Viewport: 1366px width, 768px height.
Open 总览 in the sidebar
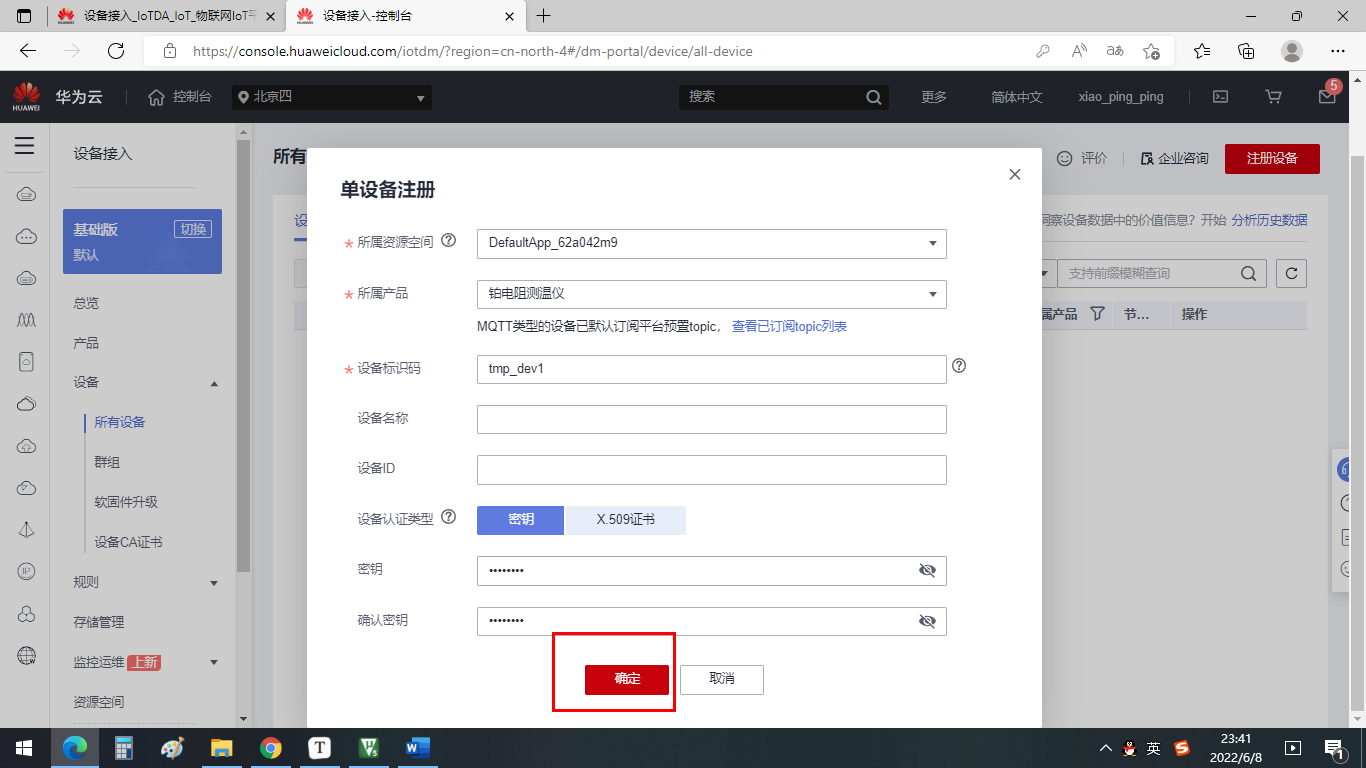point(86,303)
